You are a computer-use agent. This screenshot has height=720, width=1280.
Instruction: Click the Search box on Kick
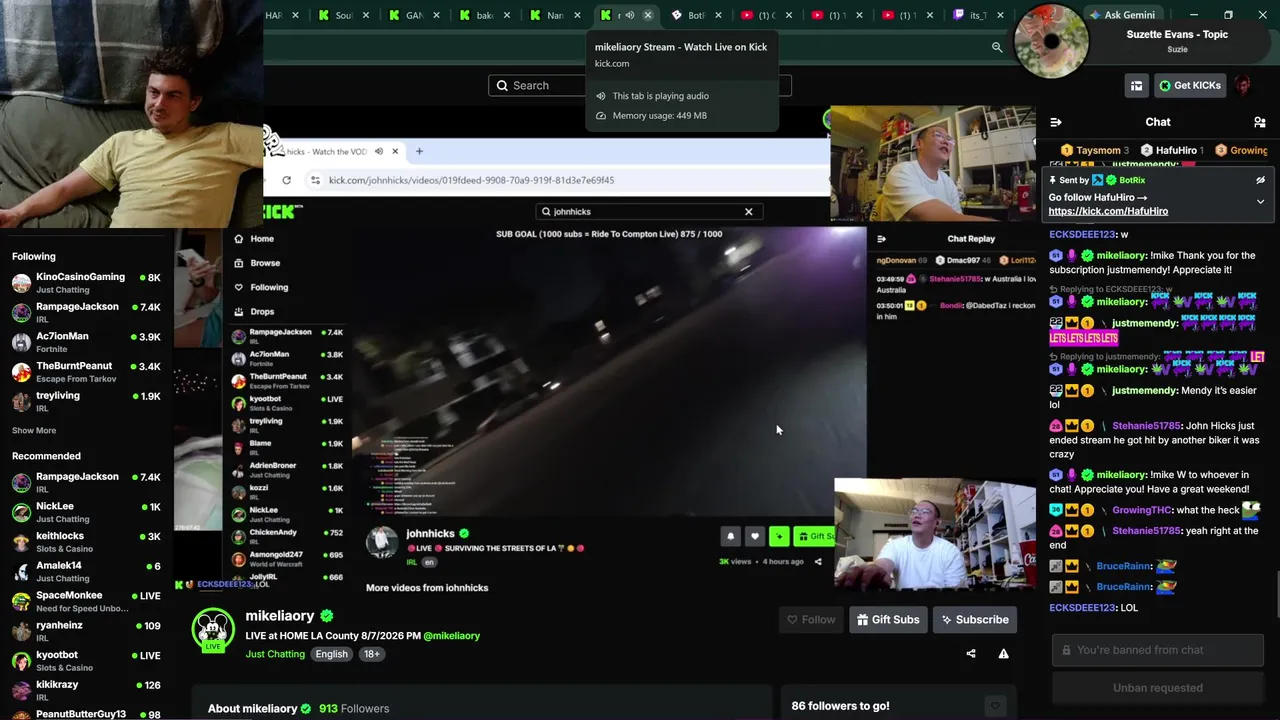coord(640,86)
